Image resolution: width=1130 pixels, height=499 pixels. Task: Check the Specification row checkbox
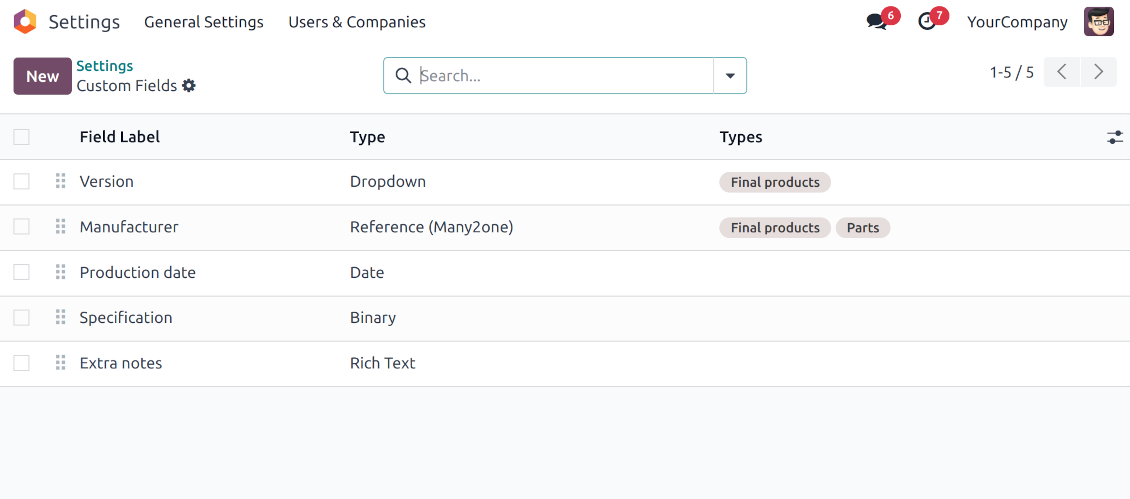[x=22, y=318]
